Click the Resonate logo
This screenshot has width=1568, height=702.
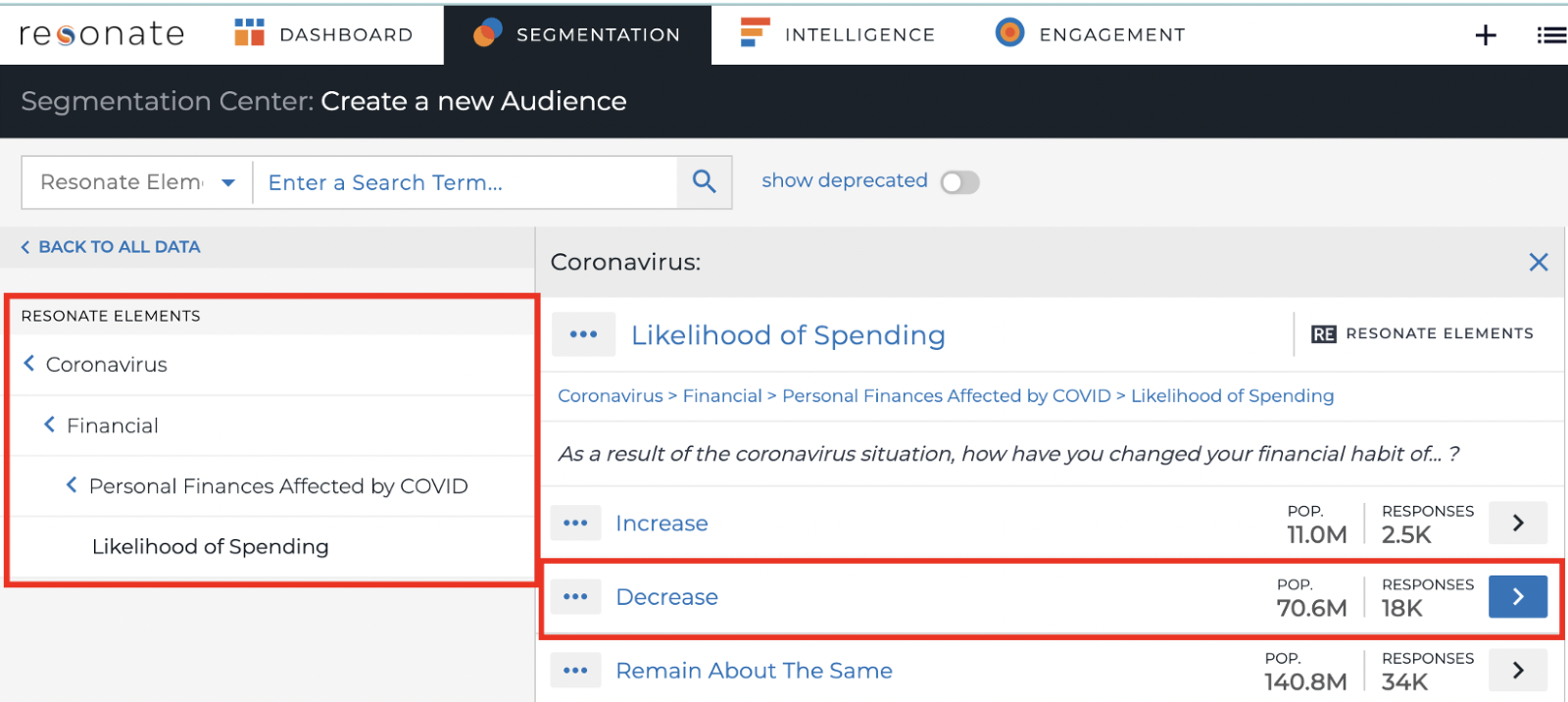[102, 34]
